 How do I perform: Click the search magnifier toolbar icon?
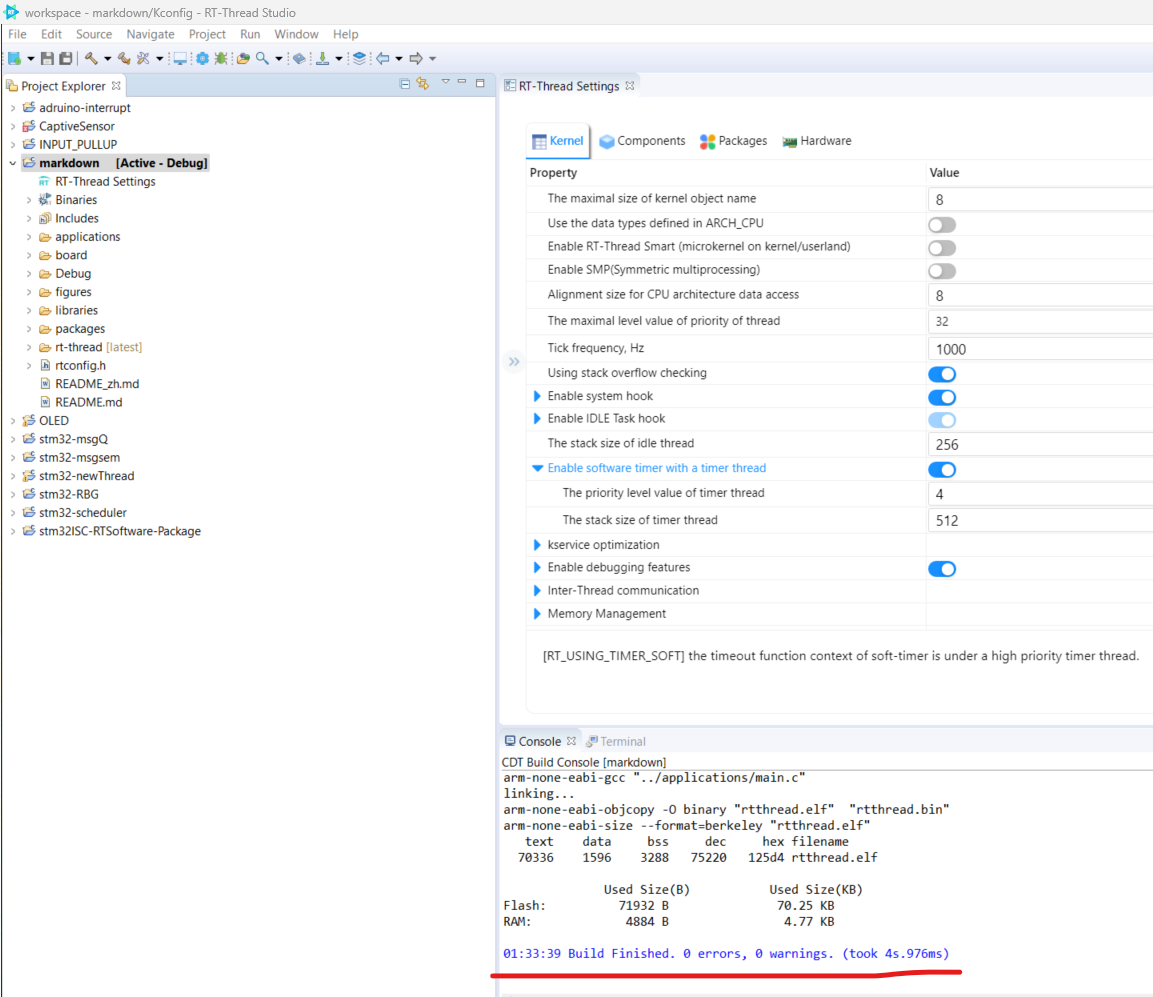click(x=262, y=58)
